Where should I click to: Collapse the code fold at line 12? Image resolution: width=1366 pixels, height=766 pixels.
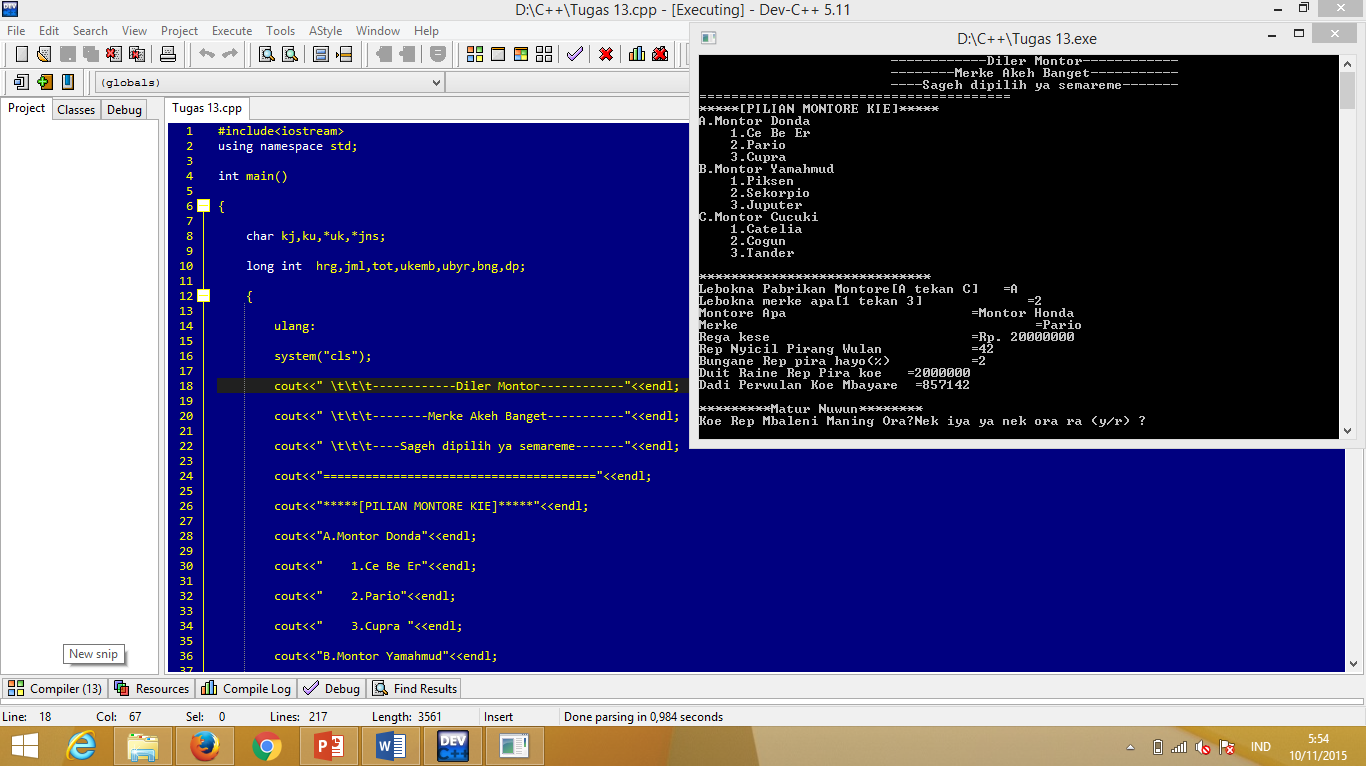click(203, 296)
